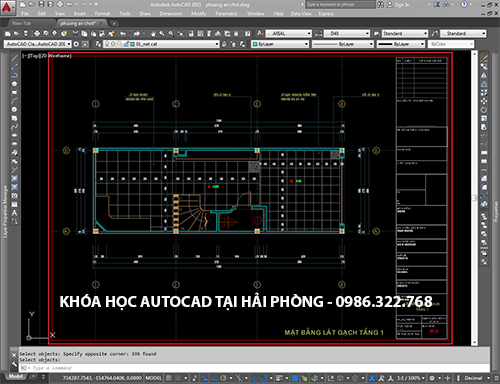
Task: Toggle grid display in status bar
Action: point(169,378)
